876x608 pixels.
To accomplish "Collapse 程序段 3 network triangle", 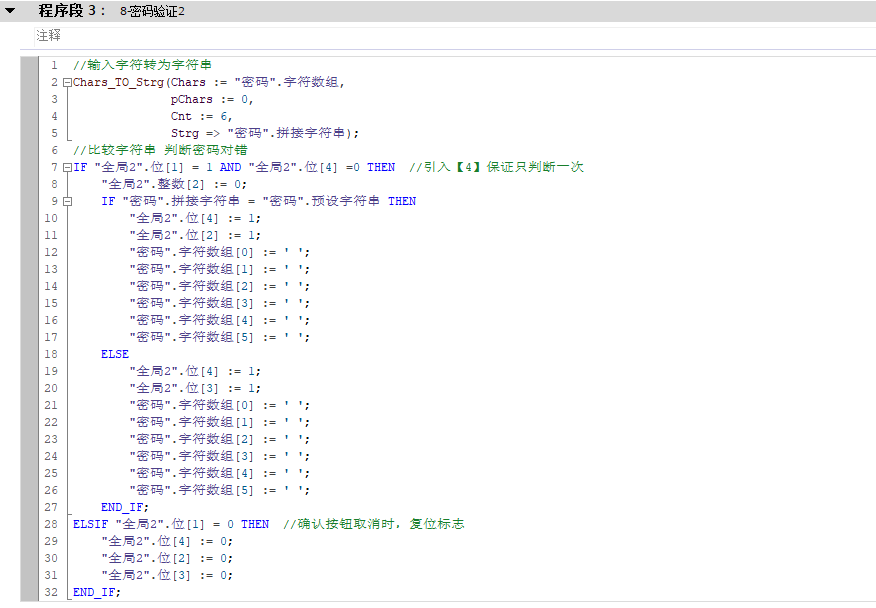I will pos(10,11).
